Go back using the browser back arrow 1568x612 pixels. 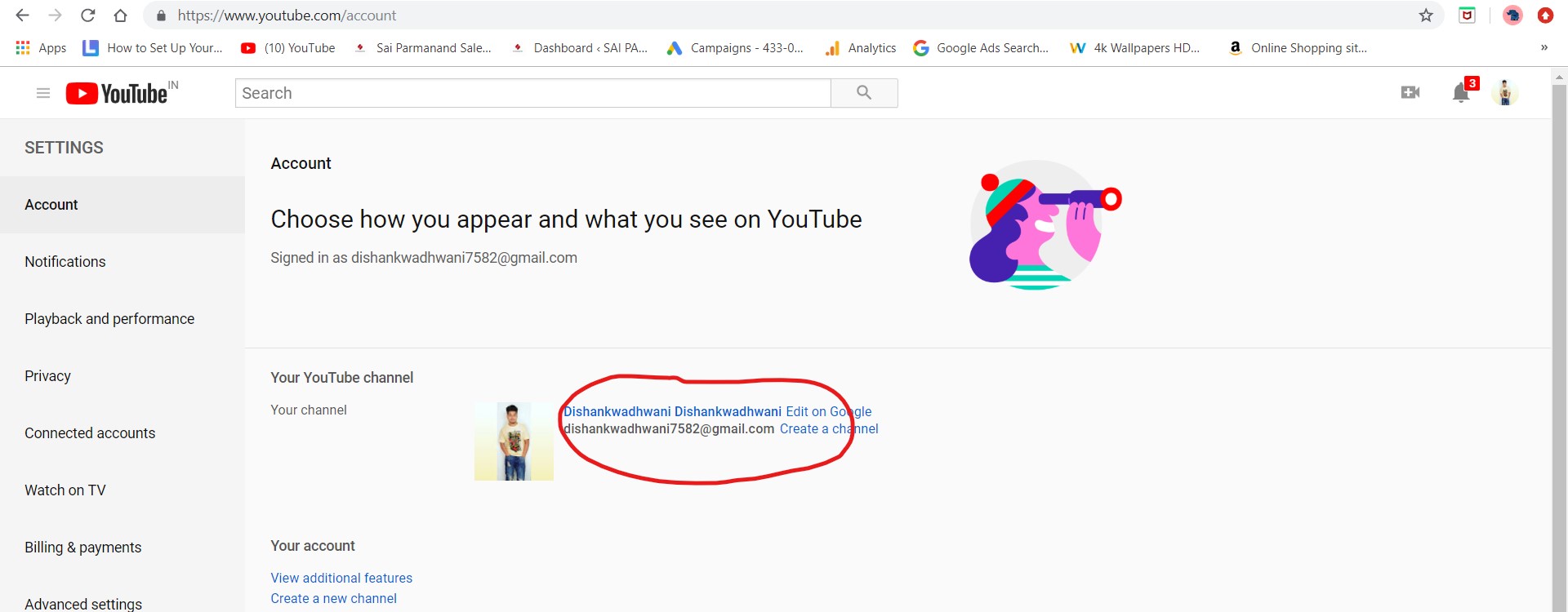pos(22,16)
